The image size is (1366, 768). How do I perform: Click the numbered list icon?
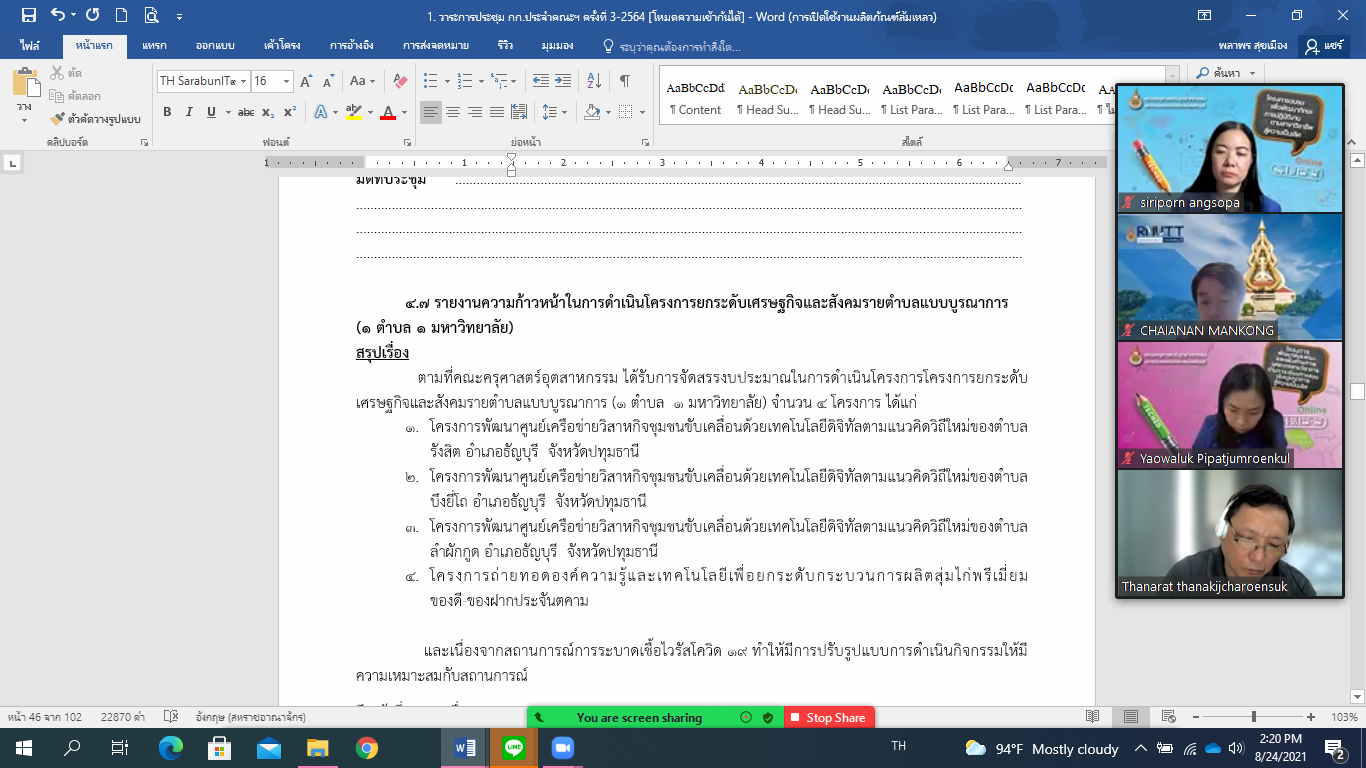(x=463, y=81)
